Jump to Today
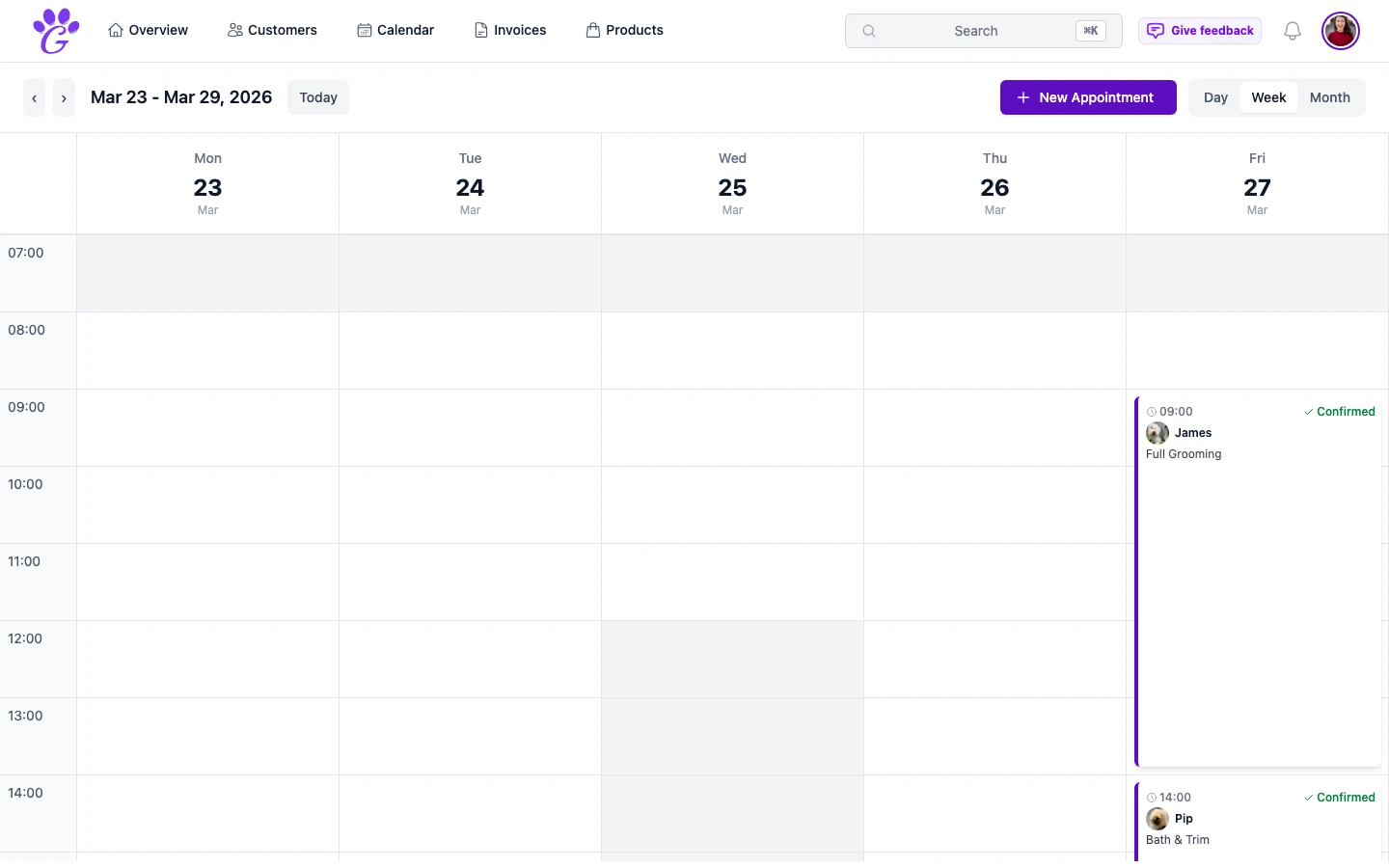This screenshot has width=1389, height=868. [318, 97]
